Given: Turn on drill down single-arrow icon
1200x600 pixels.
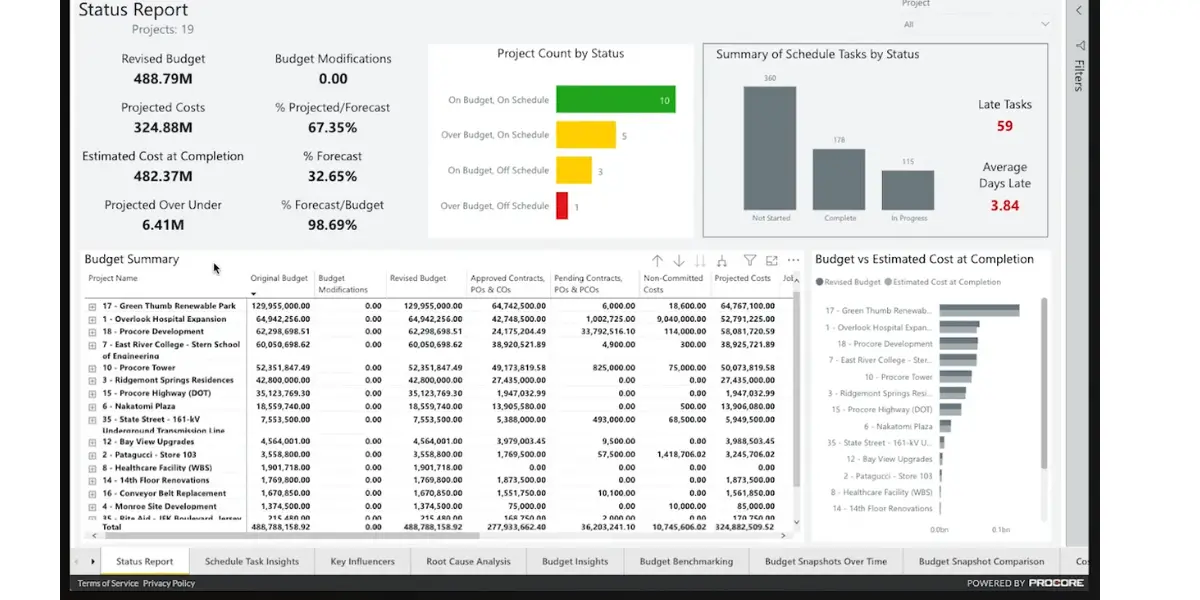Looking at the screenshot, I should (x=679, y=260).
